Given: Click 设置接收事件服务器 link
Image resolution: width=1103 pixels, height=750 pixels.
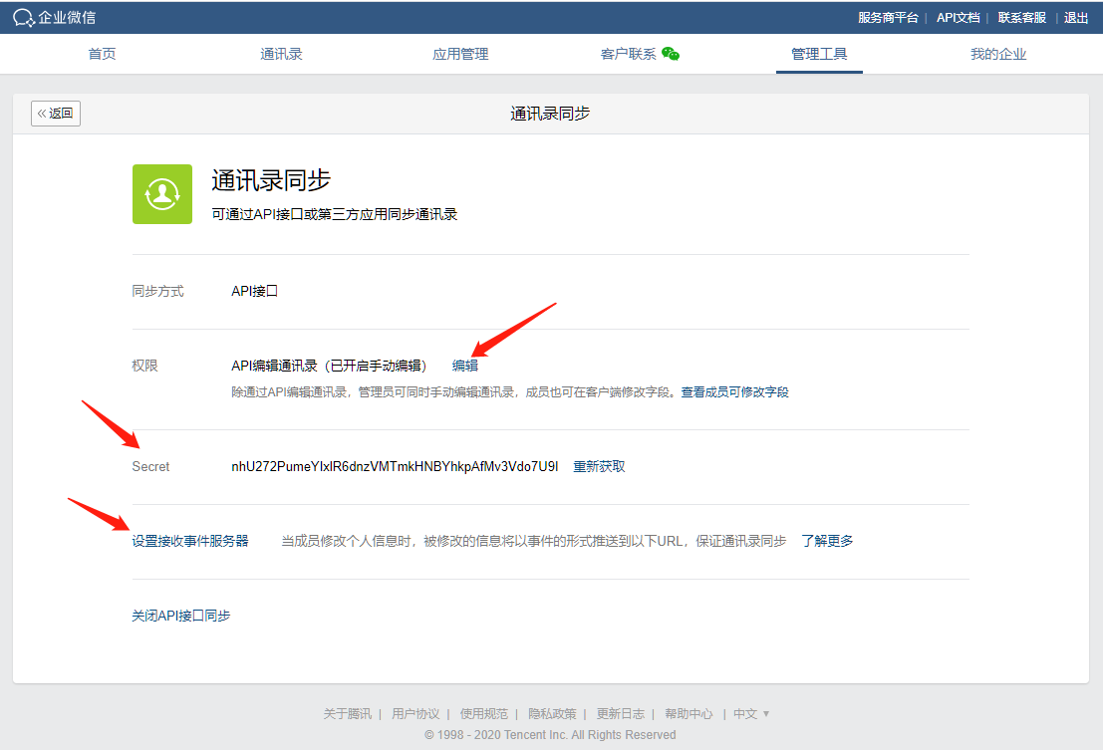Looking at the screenshot, I should click(x=191, y=541).
